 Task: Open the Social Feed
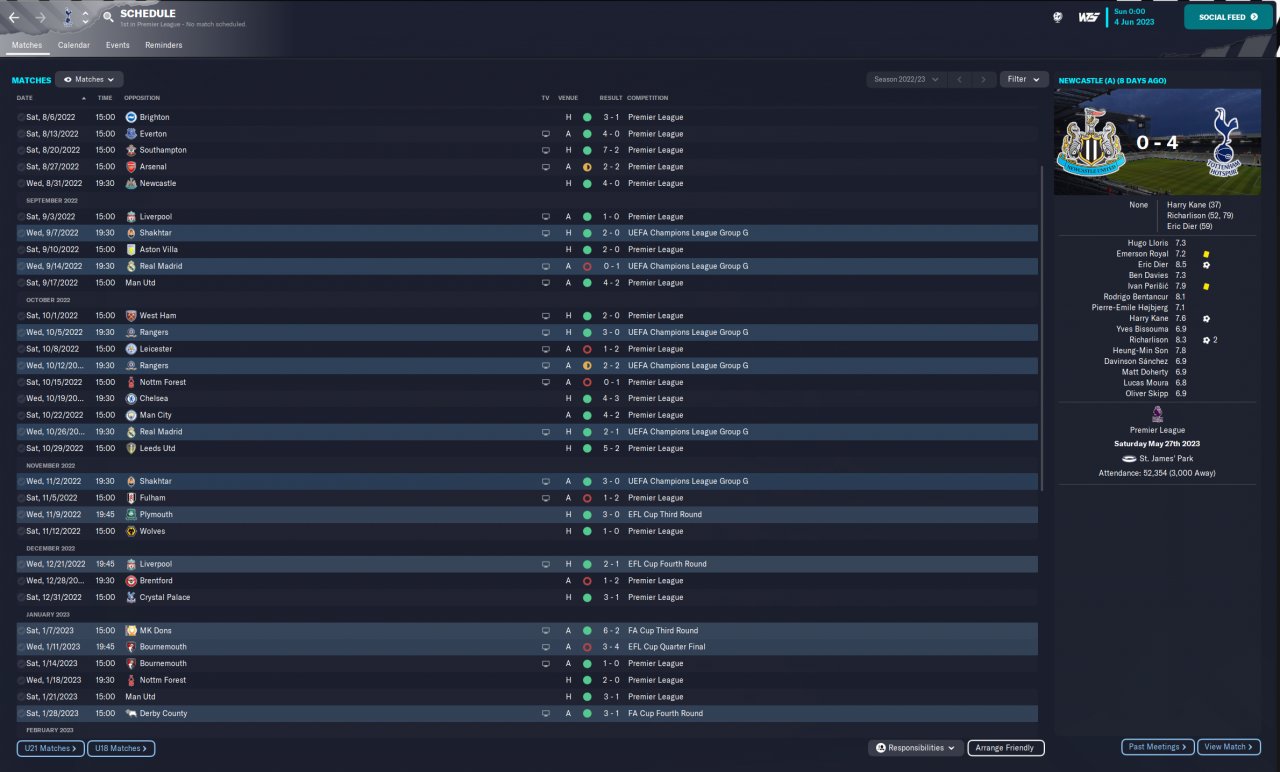pos(1228,17)
